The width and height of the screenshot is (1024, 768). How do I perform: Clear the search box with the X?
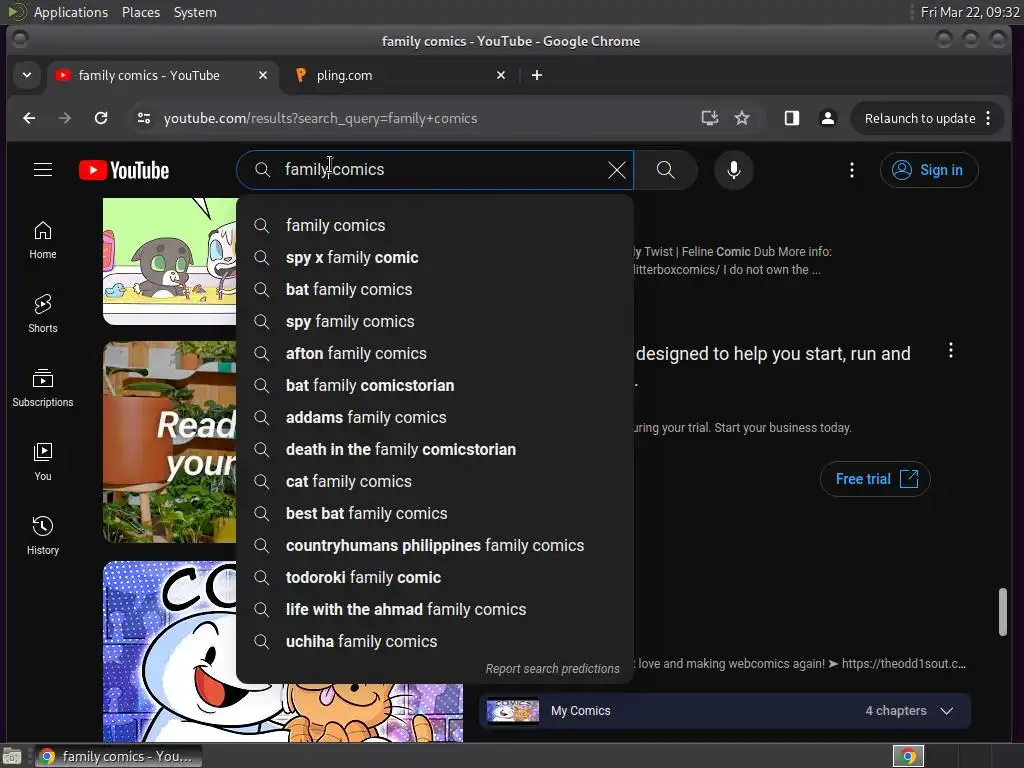616,170
